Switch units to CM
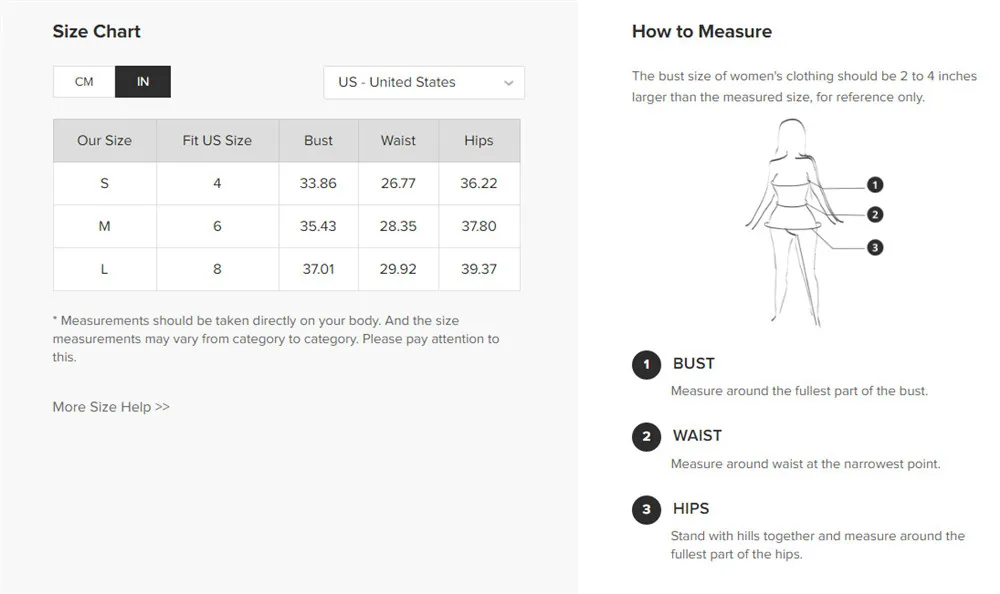Image resolution: width=1000 pixels, height=594 pixels. [84, 82]
